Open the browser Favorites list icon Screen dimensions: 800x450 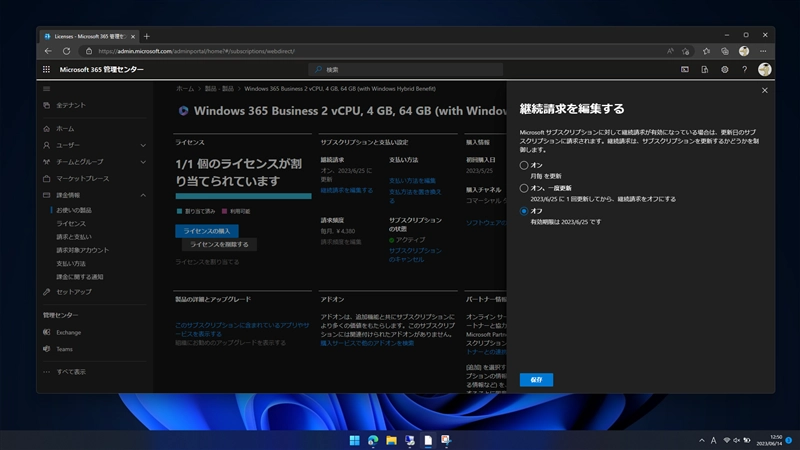(x=706, y=51)
